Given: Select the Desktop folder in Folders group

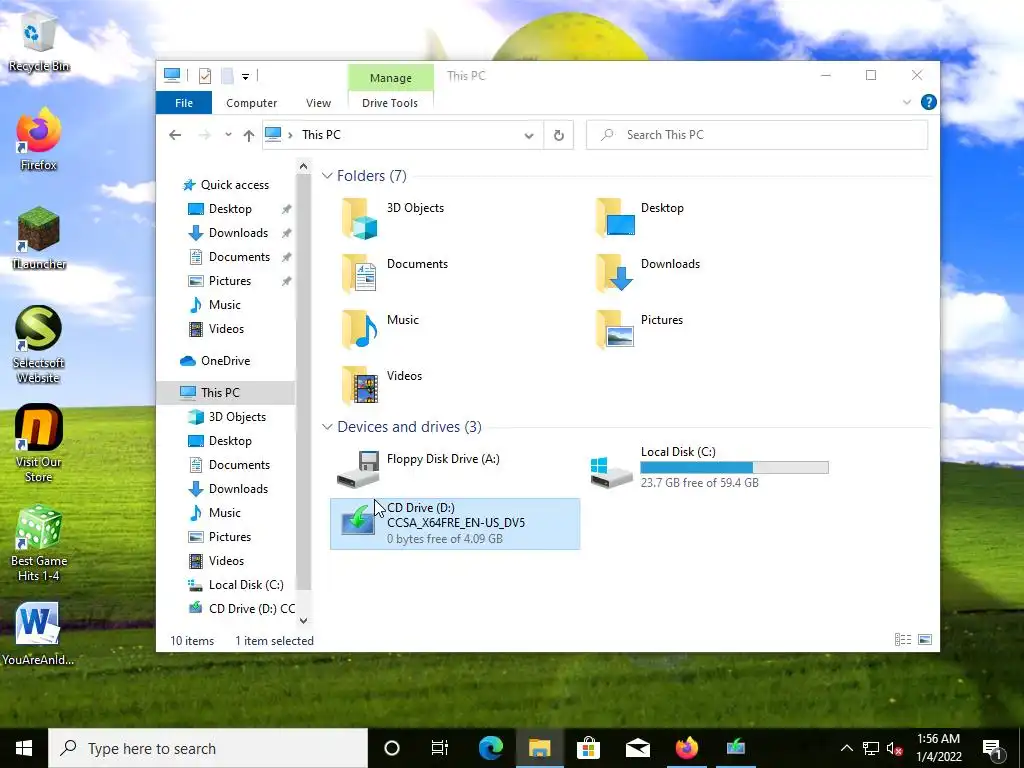Looking at the screenshot, I should point(615,218).
